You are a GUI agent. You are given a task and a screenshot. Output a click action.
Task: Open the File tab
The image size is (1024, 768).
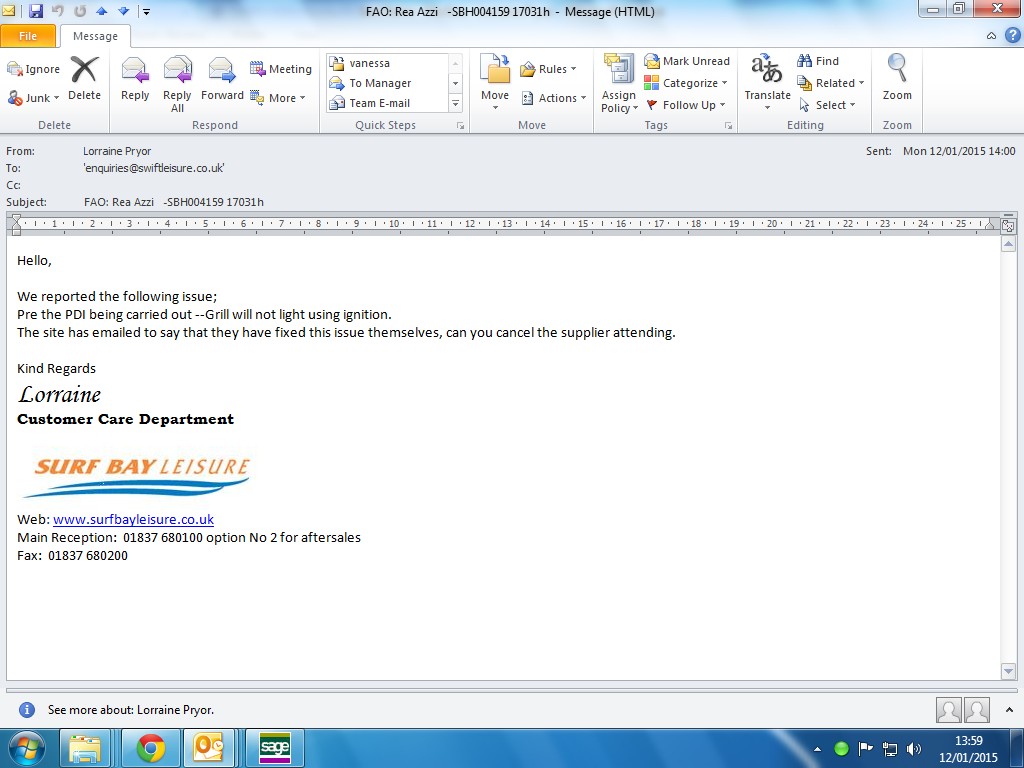(28, 36)
